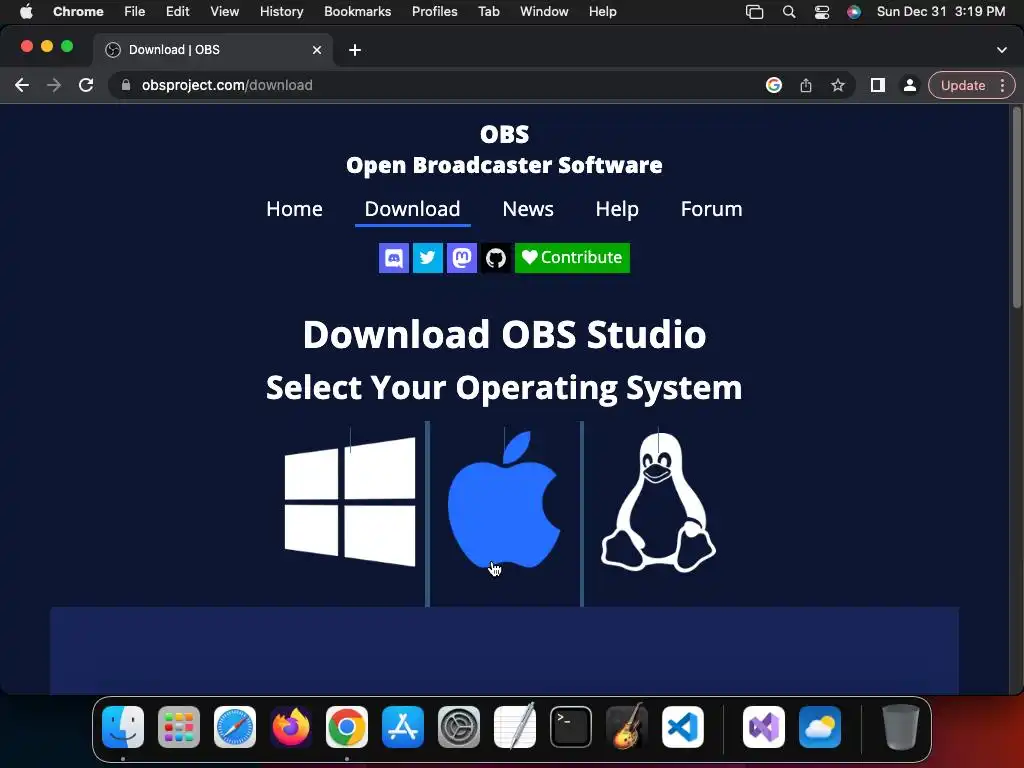Bookmark this page with the star icon
The image size is (1024, 768).
pyautogui.click(x=838, y=86)
